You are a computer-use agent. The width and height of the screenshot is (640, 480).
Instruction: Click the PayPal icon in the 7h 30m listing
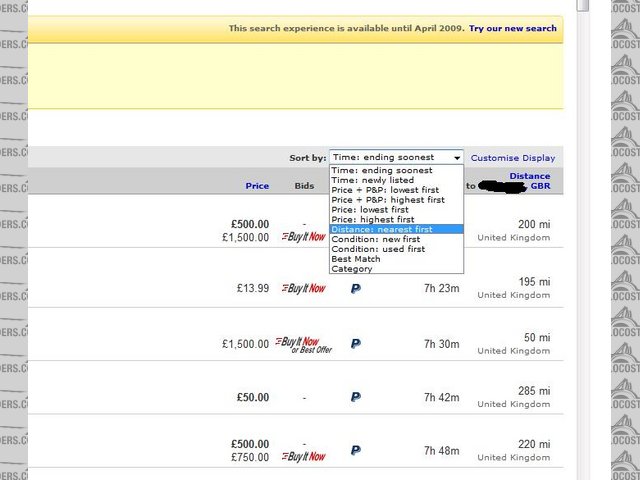click(355, 343)
